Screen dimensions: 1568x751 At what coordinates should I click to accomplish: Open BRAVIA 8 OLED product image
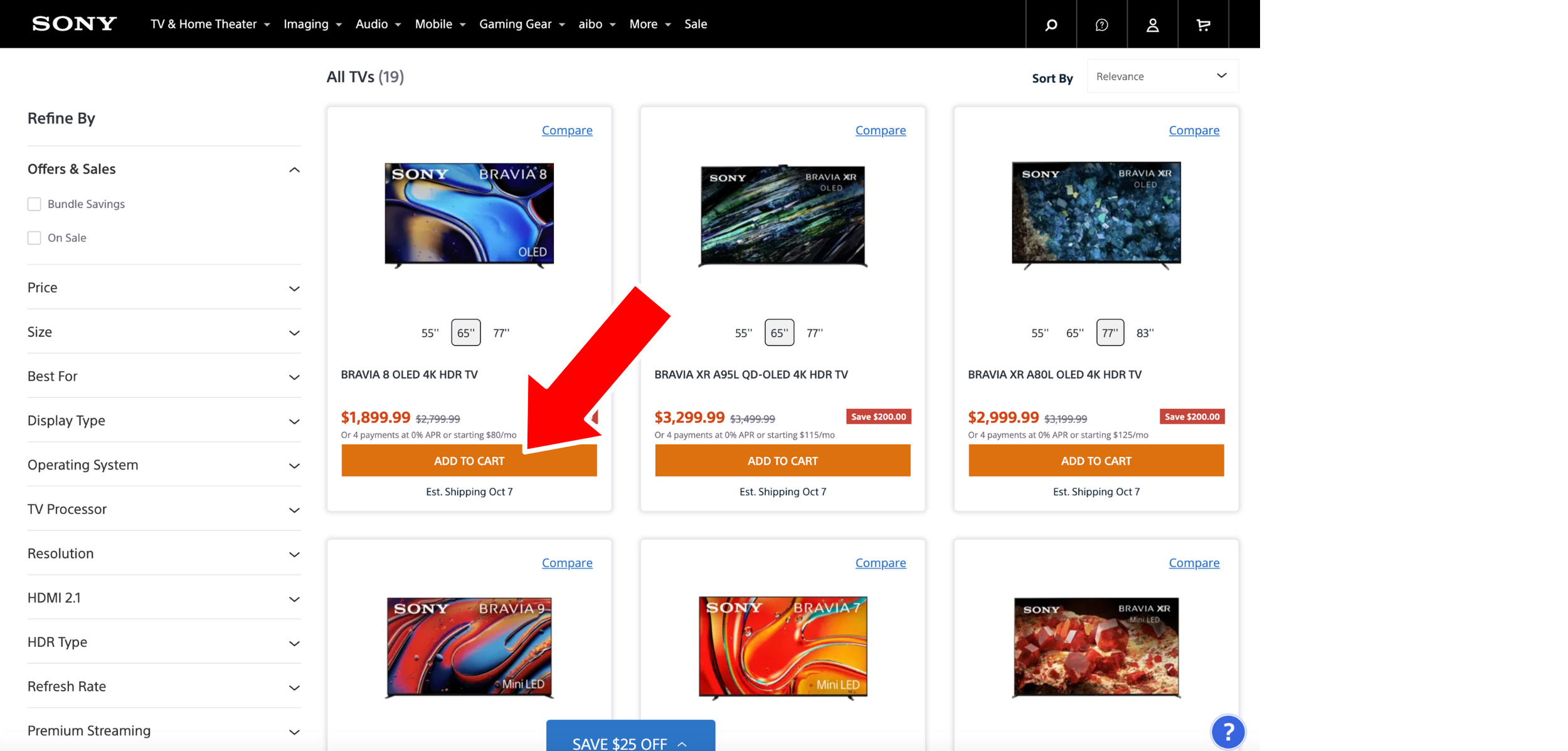(x=469, y=215)
